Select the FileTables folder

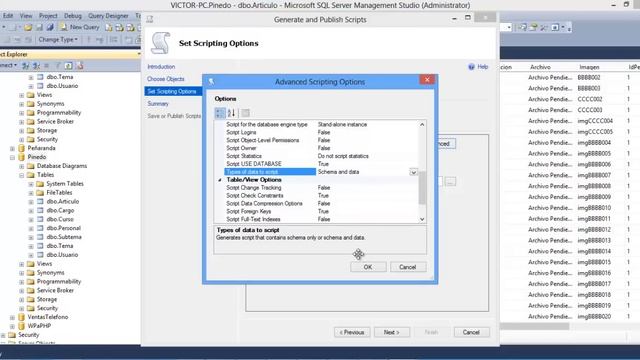click(59, 193)
